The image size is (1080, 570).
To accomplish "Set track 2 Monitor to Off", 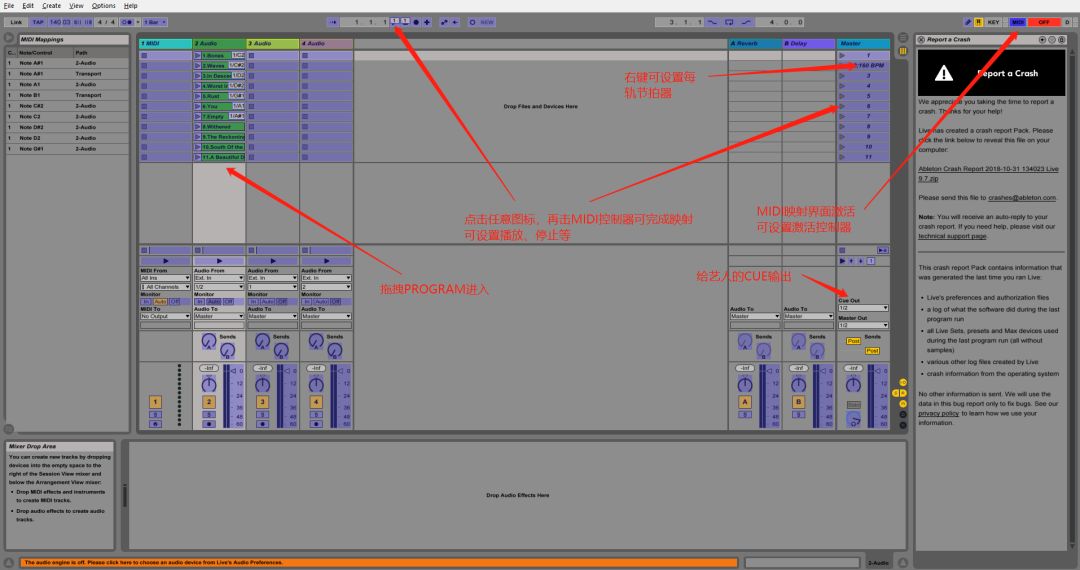I will tap(228, 302).
